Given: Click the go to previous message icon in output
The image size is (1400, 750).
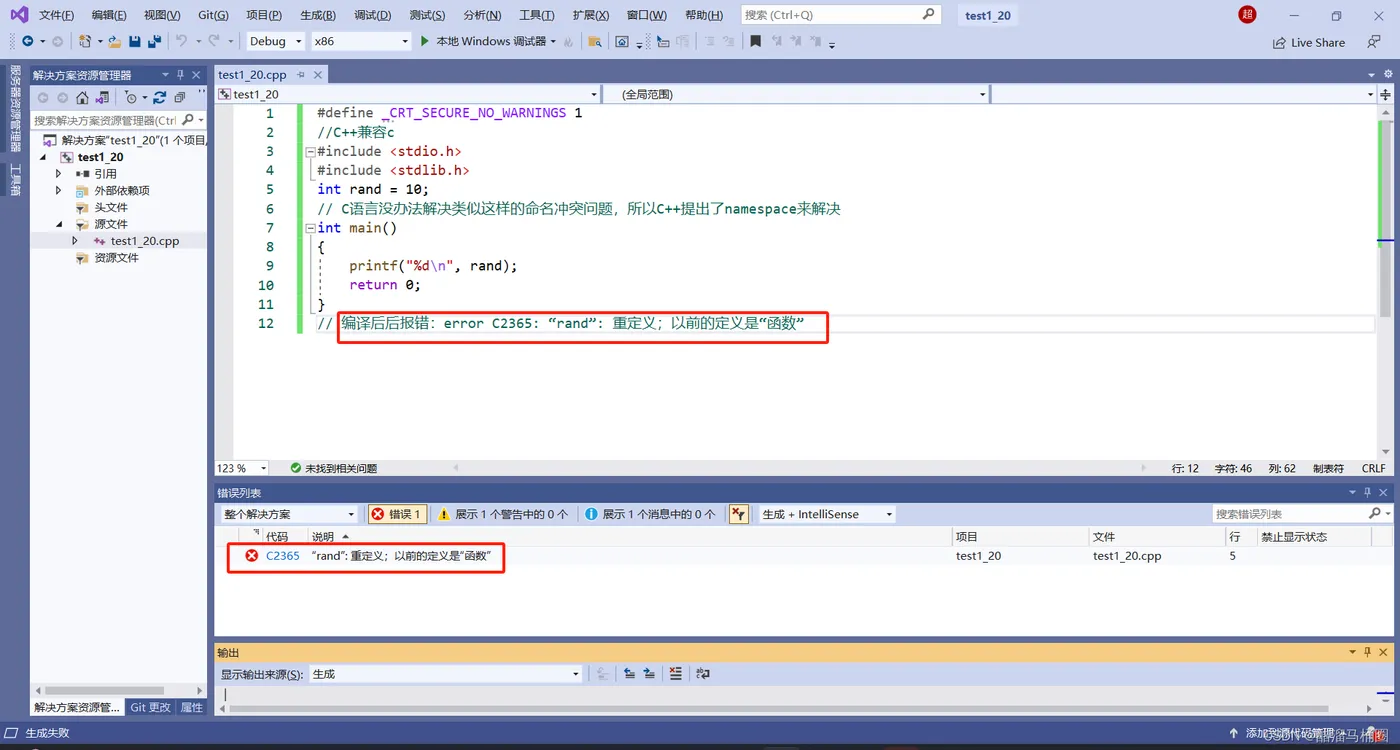Looking at the screenshot, I should 629,674.
